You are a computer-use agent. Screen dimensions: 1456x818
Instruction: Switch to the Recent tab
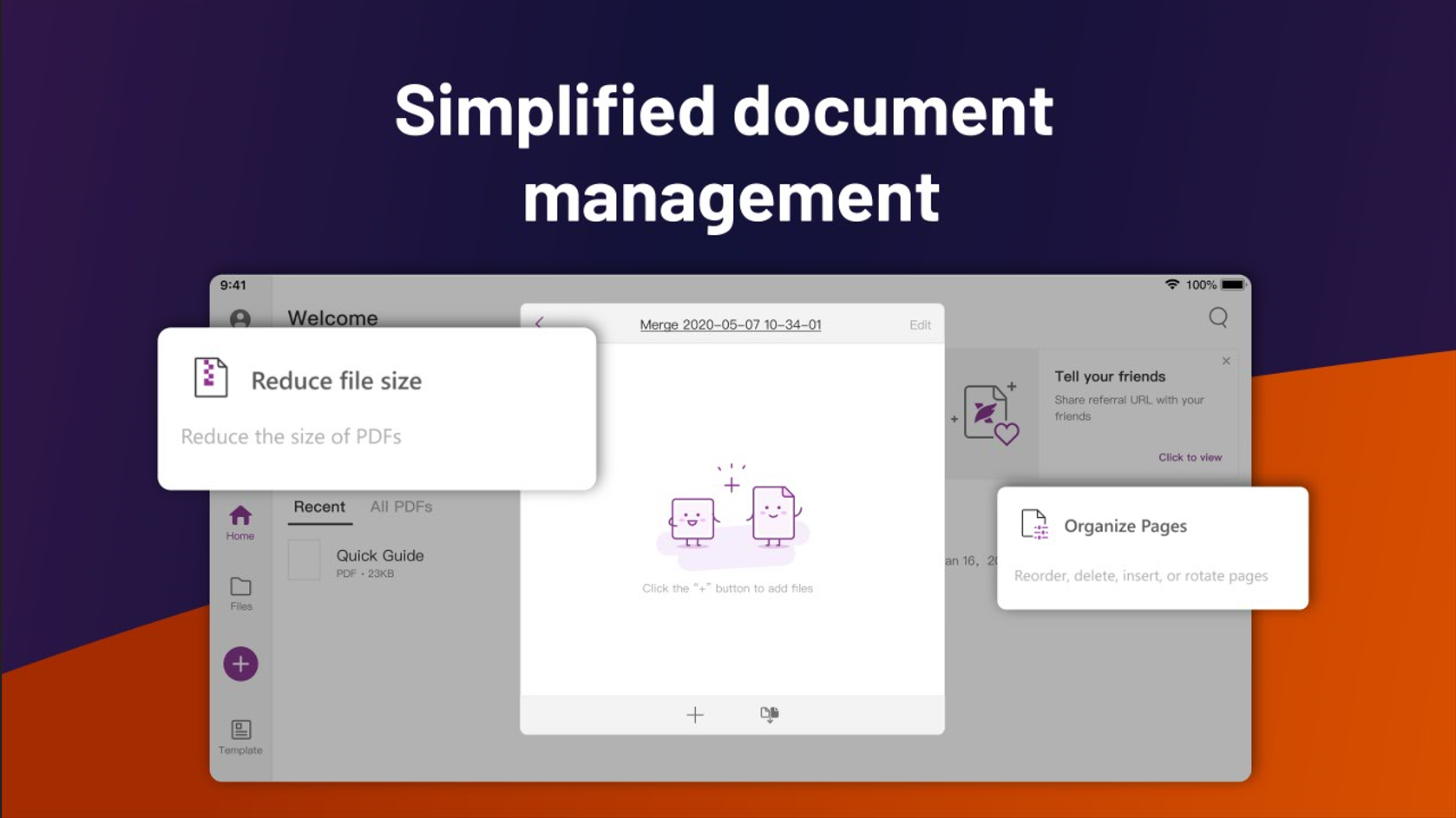[318, 507]
